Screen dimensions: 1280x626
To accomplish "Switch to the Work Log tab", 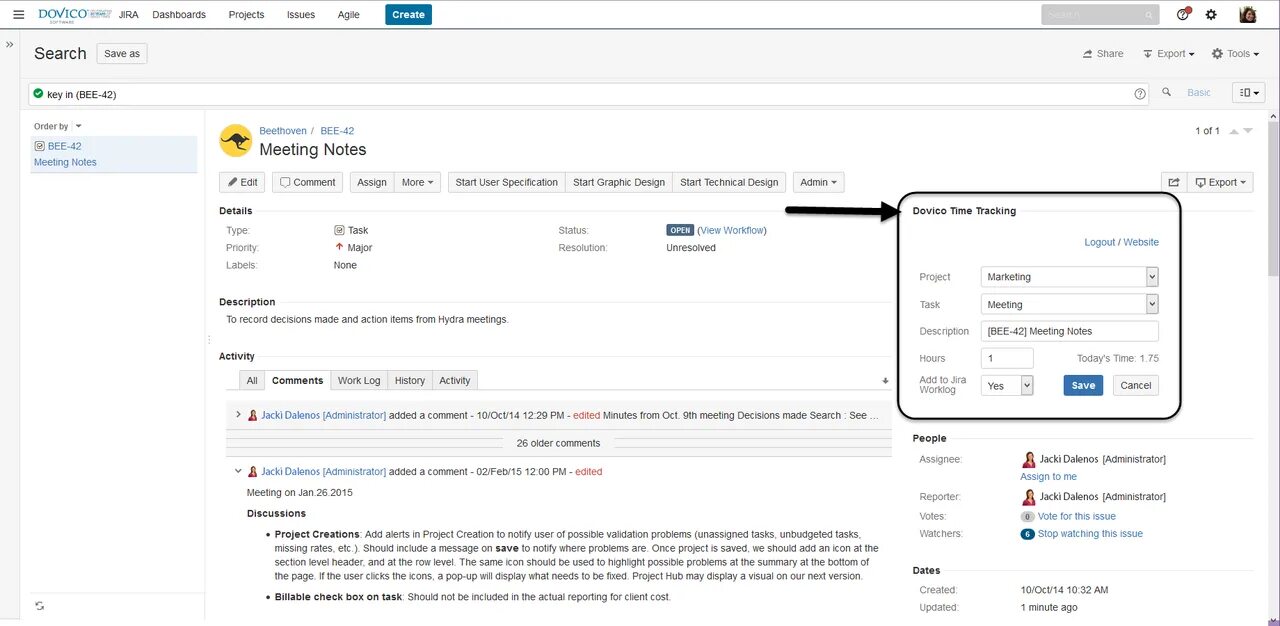I will tap(358, 380).
